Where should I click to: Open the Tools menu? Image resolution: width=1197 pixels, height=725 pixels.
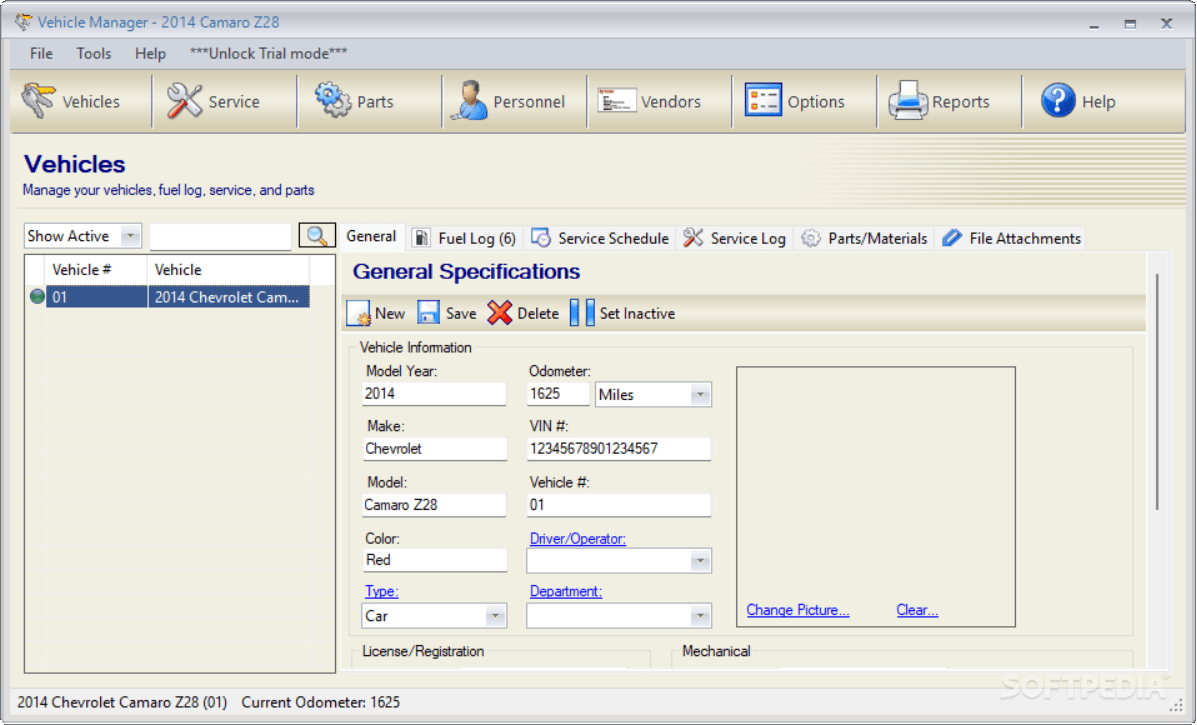click(93, 53)
